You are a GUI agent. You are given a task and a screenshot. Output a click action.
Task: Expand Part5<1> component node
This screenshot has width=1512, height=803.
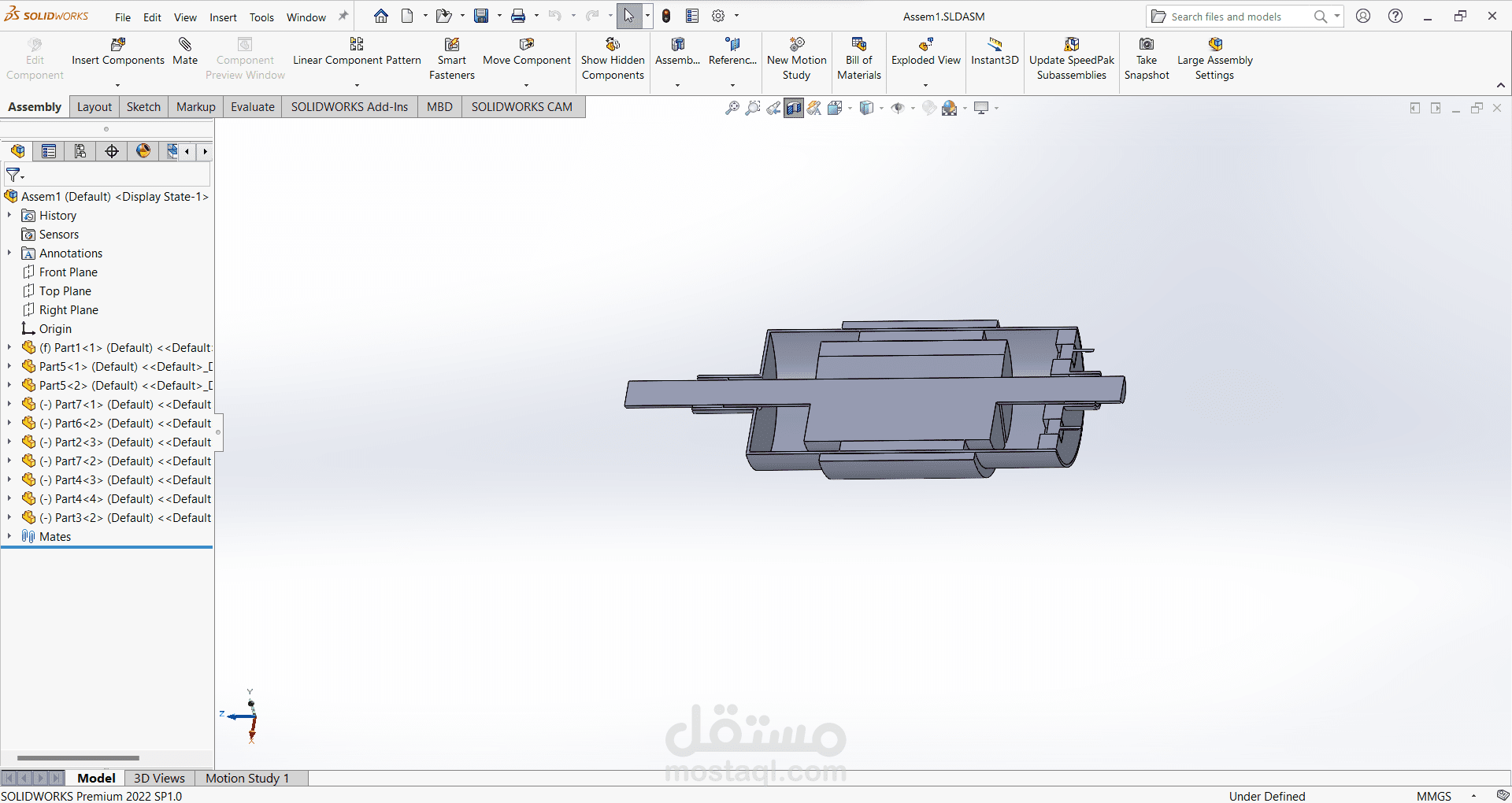click(x=9, y=366)
